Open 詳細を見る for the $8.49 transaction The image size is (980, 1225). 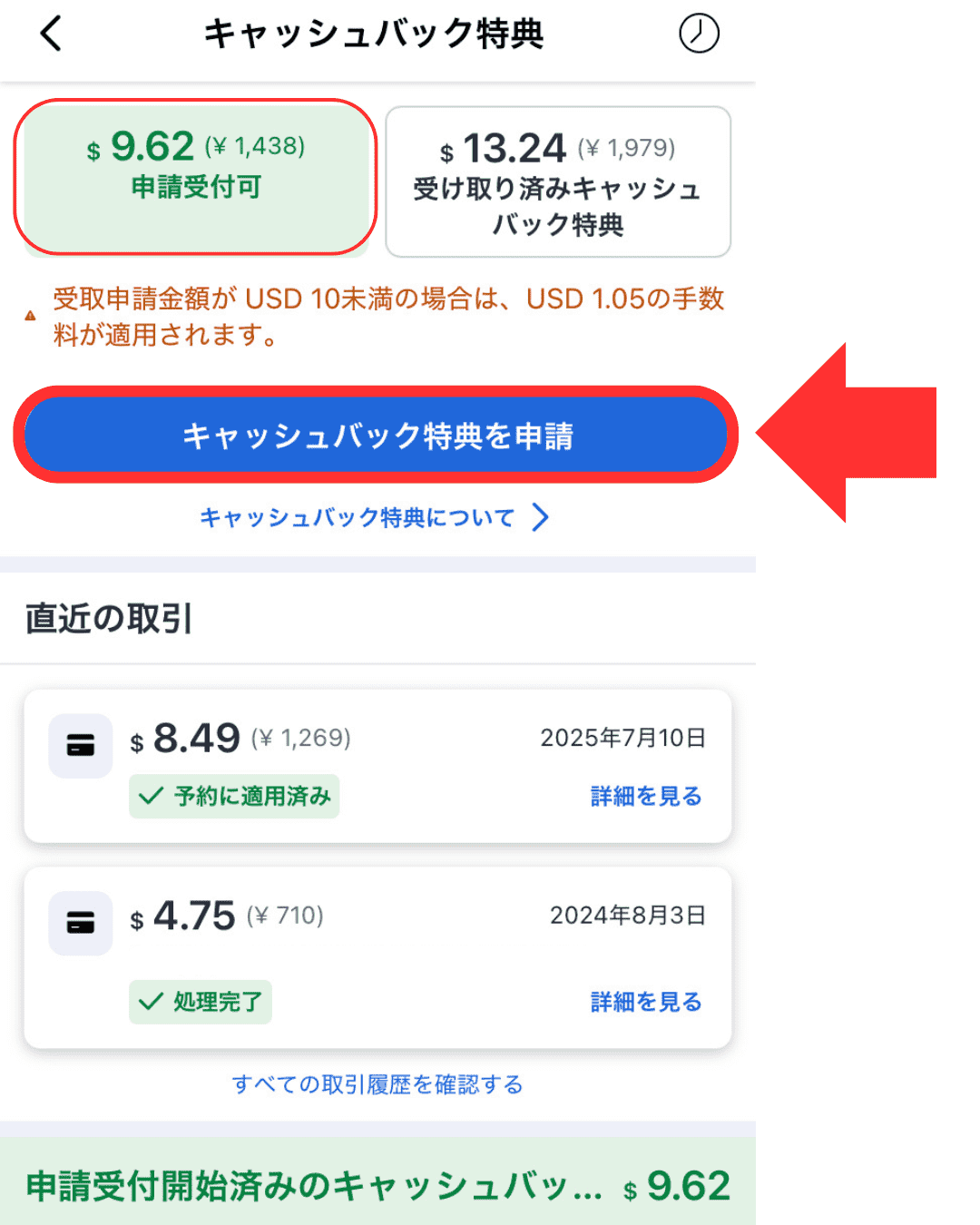point(646,797)
